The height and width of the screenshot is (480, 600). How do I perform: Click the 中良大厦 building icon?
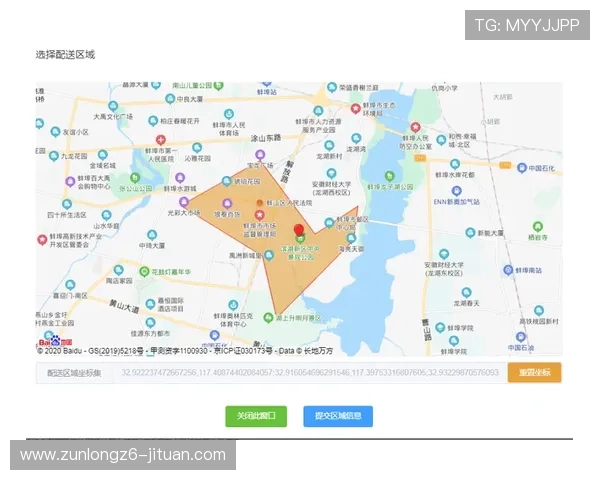[170, 99]
